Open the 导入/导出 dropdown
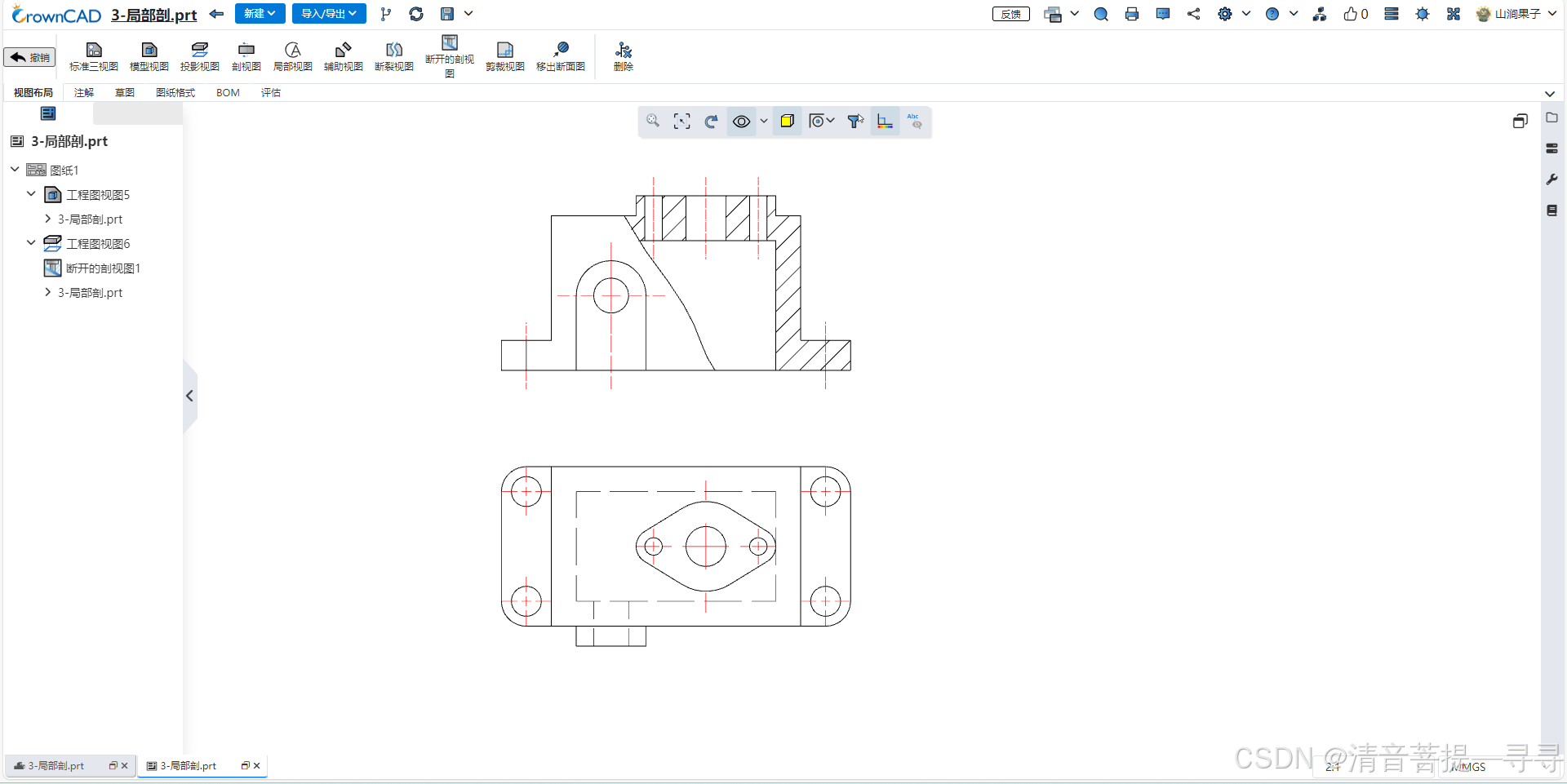 pos(329,14)
